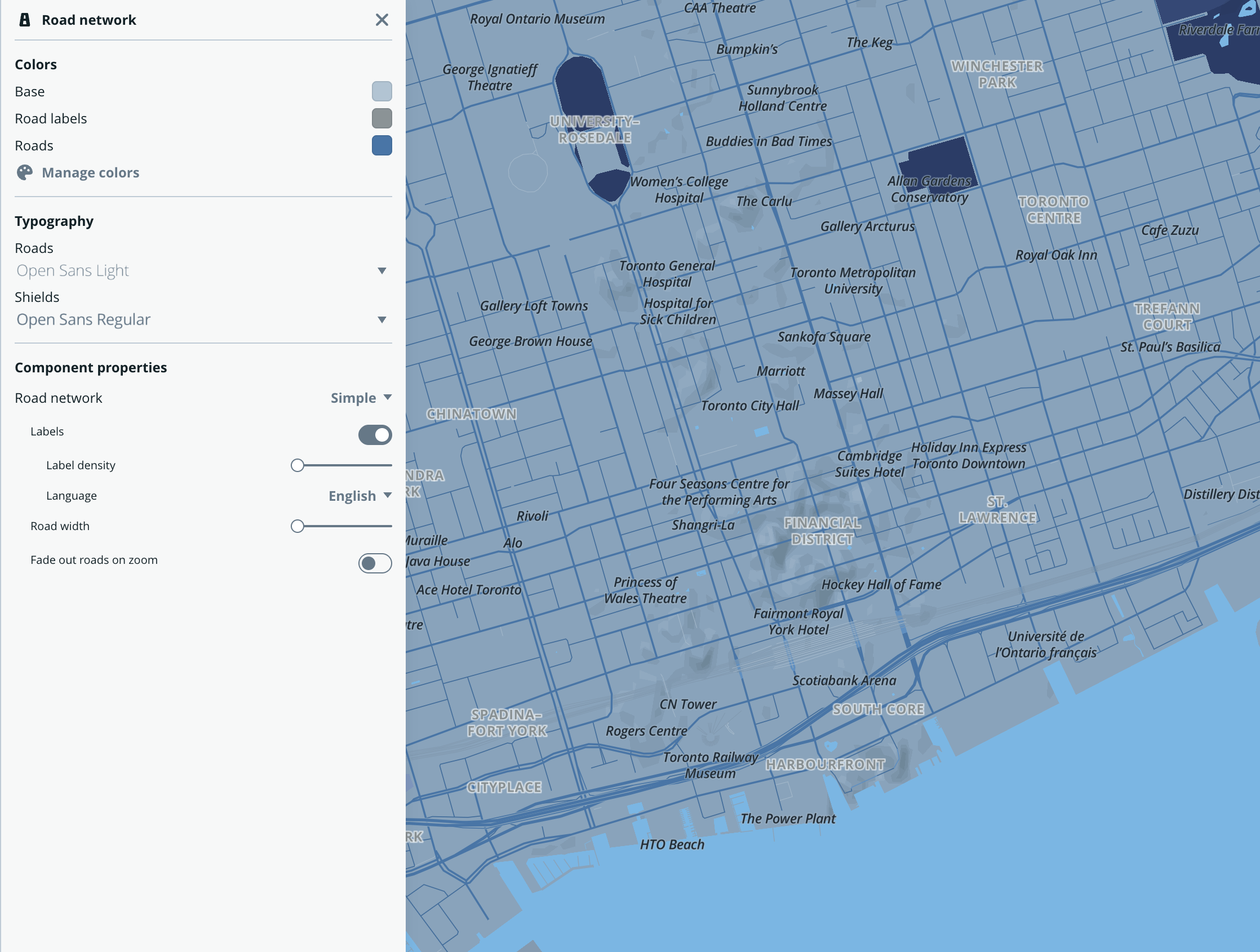Select the Base color swatch
1260x952 pixels.
click(x=381, y=91)
